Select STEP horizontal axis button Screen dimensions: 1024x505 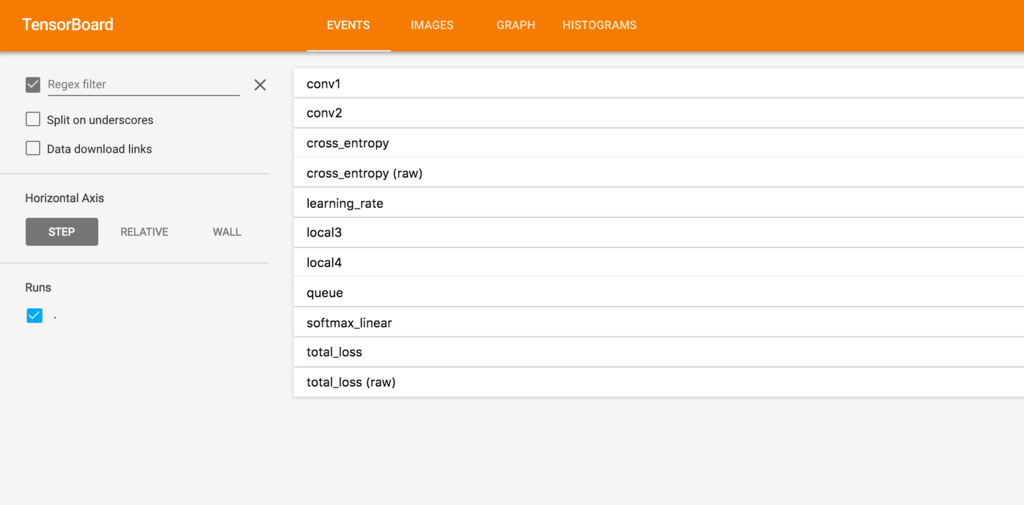click(x=62, y=232)
